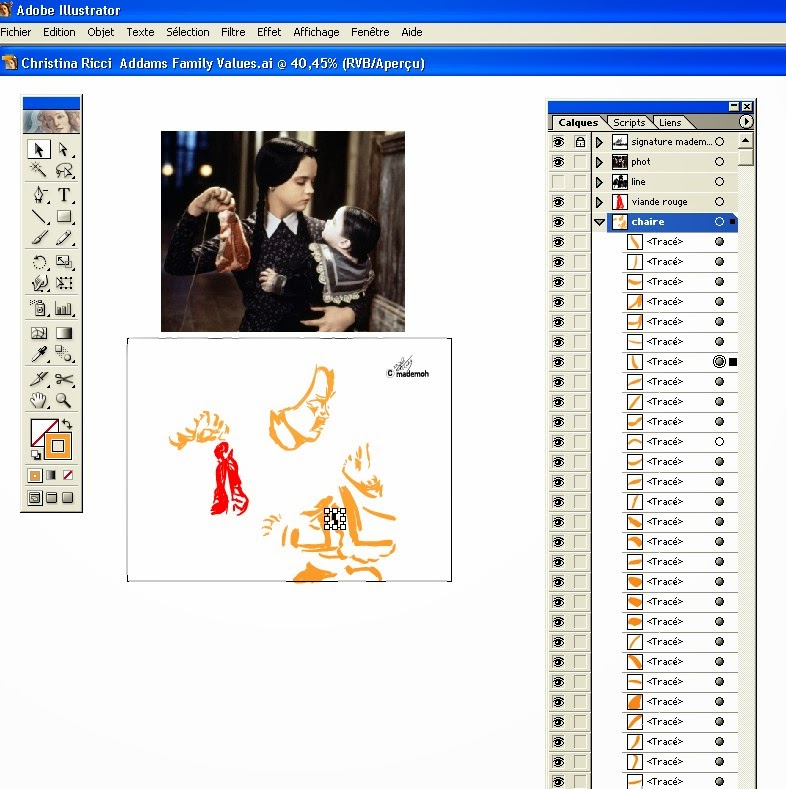Pick the Magic Wand tool
The height and width of the screenshot is (789, 786).
pyautogui.click(x=39, y=170)
